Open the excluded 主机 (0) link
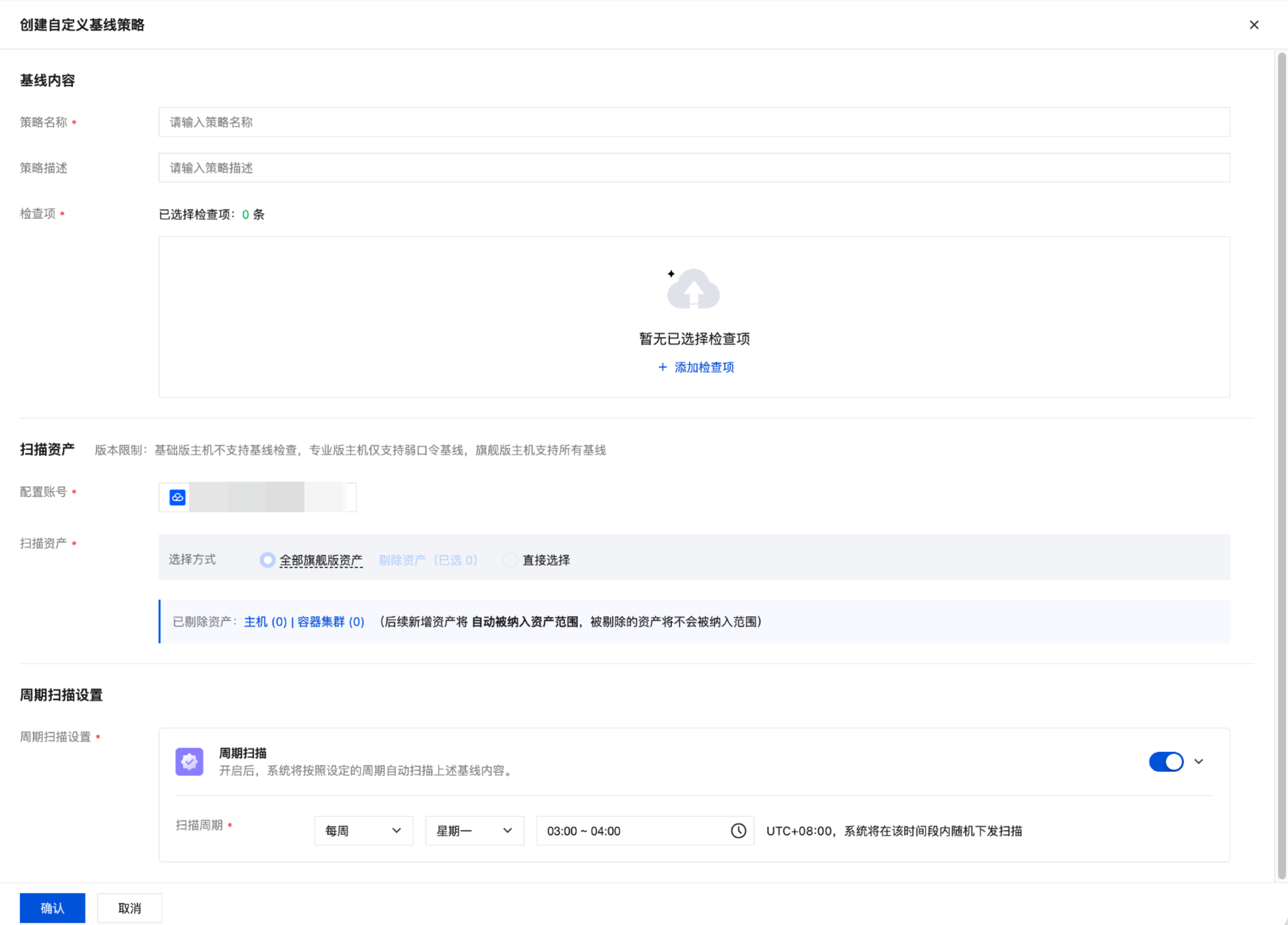Screen dimensions: 1288x925 [265, 621]
